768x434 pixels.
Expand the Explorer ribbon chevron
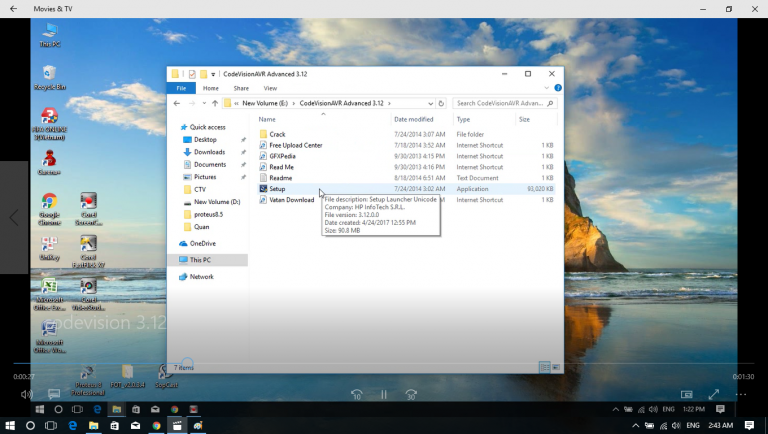click(546, 88)
